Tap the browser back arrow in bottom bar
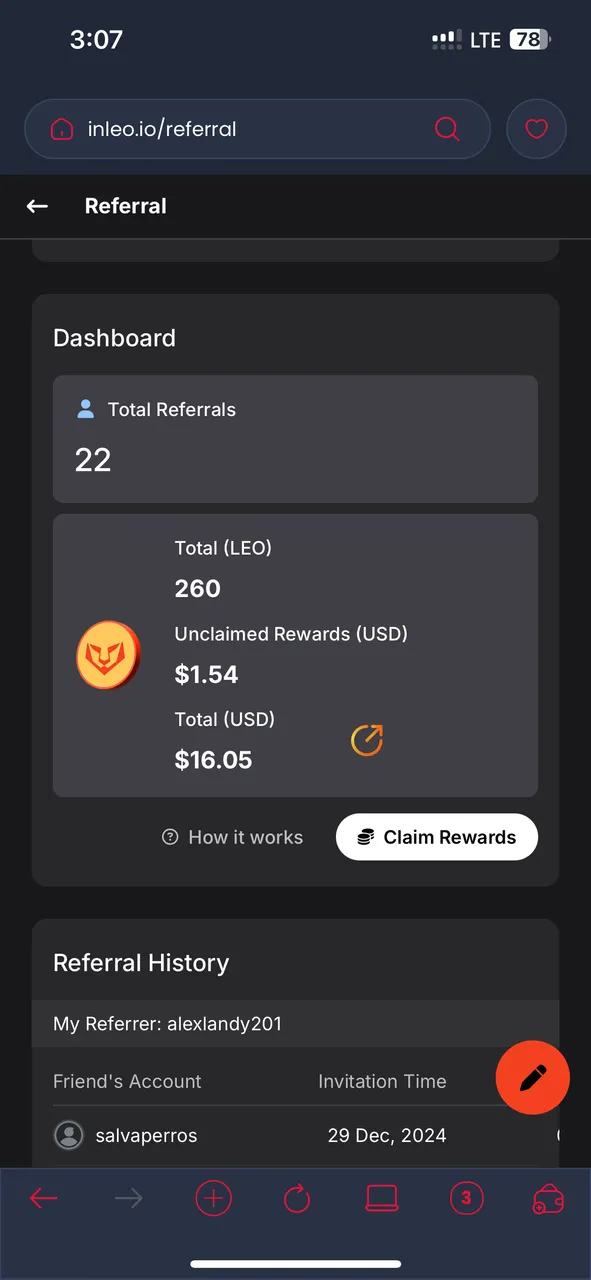591x1280 pixels. (x=44, y=1198)
